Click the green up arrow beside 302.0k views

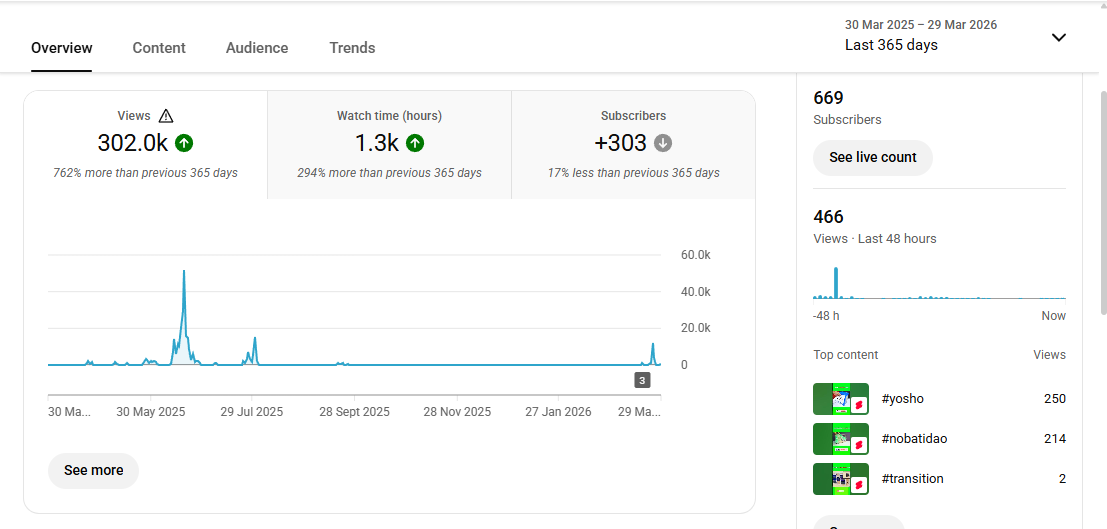184,143
